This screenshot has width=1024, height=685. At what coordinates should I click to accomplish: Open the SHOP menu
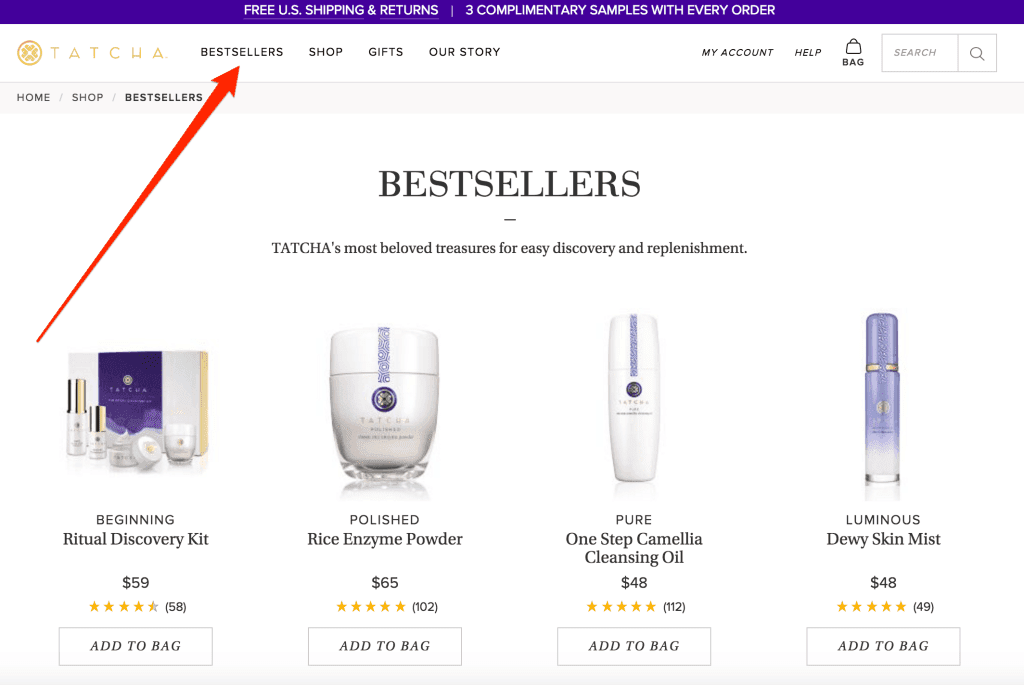tap(325, 52)
